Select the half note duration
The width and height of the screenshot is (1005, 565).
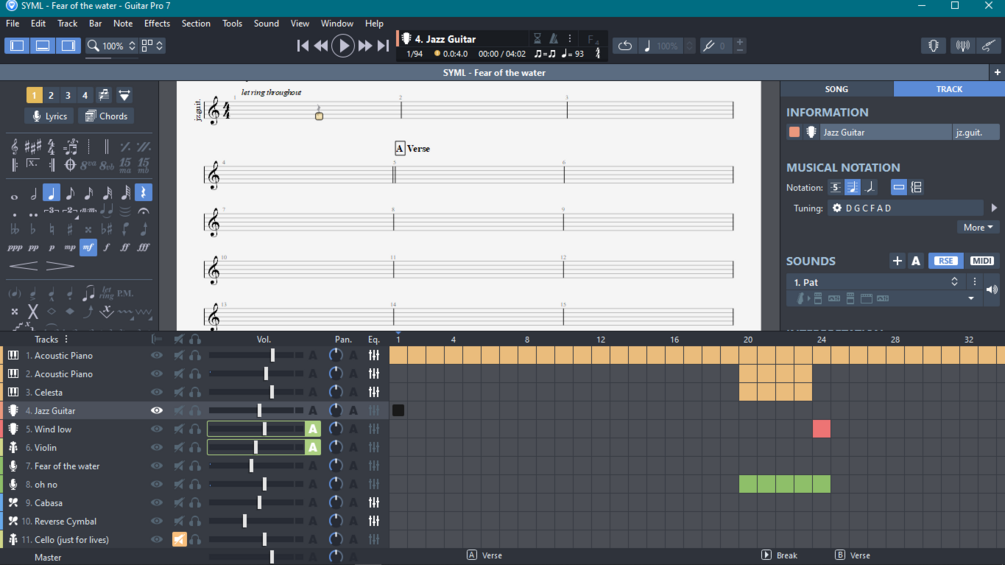(33, 193)
